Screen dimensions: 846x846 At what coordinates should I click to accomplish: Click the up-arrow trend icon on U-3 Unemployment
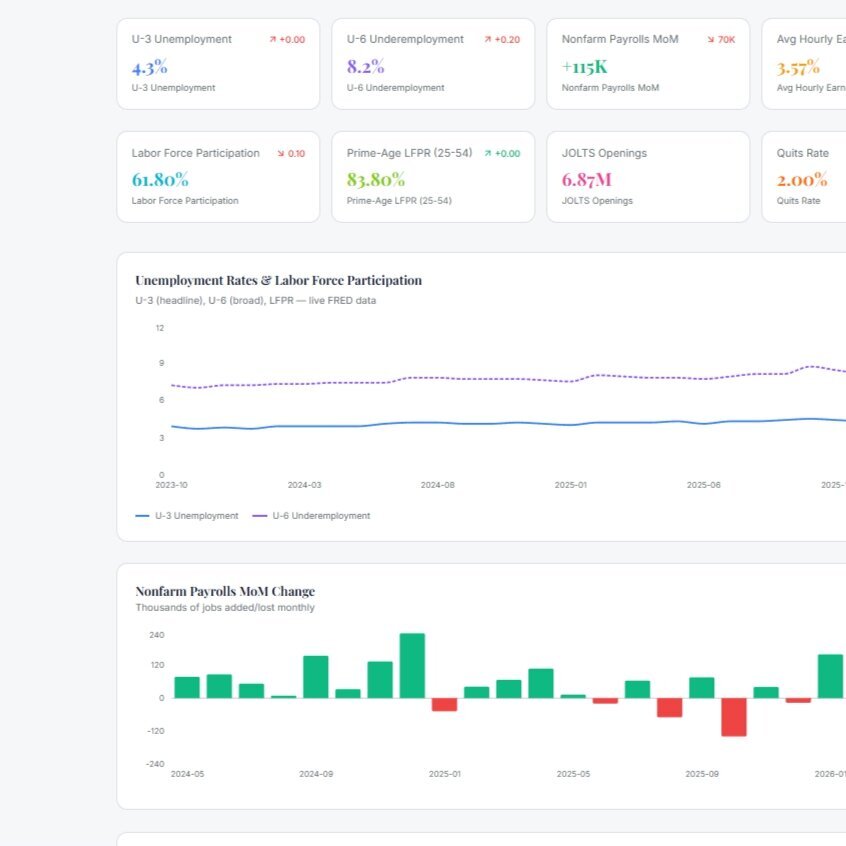(272, 39)
